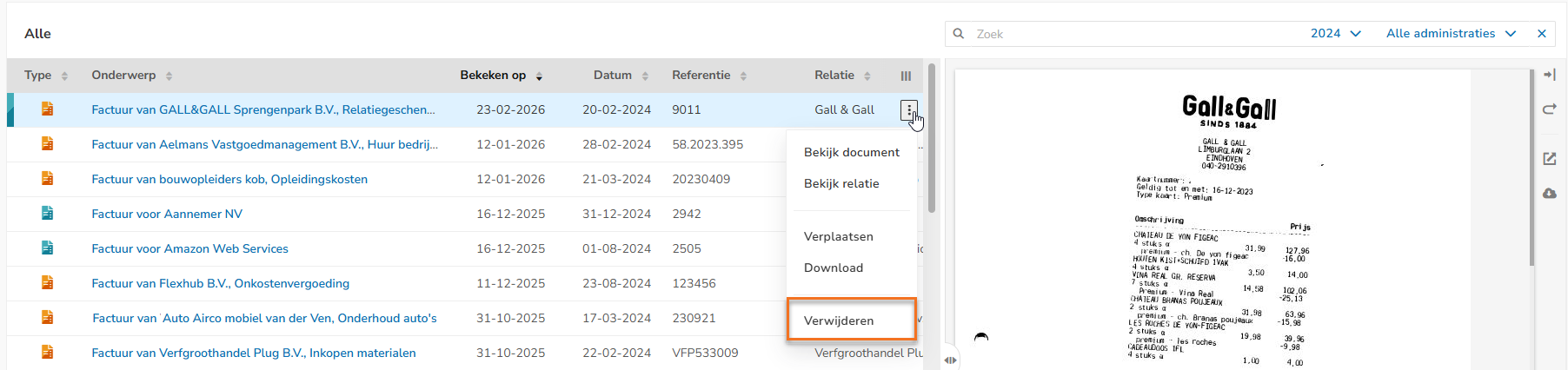Click the Referentie column header
This screenshot has height=370, width=1568.
click(701, 76)
